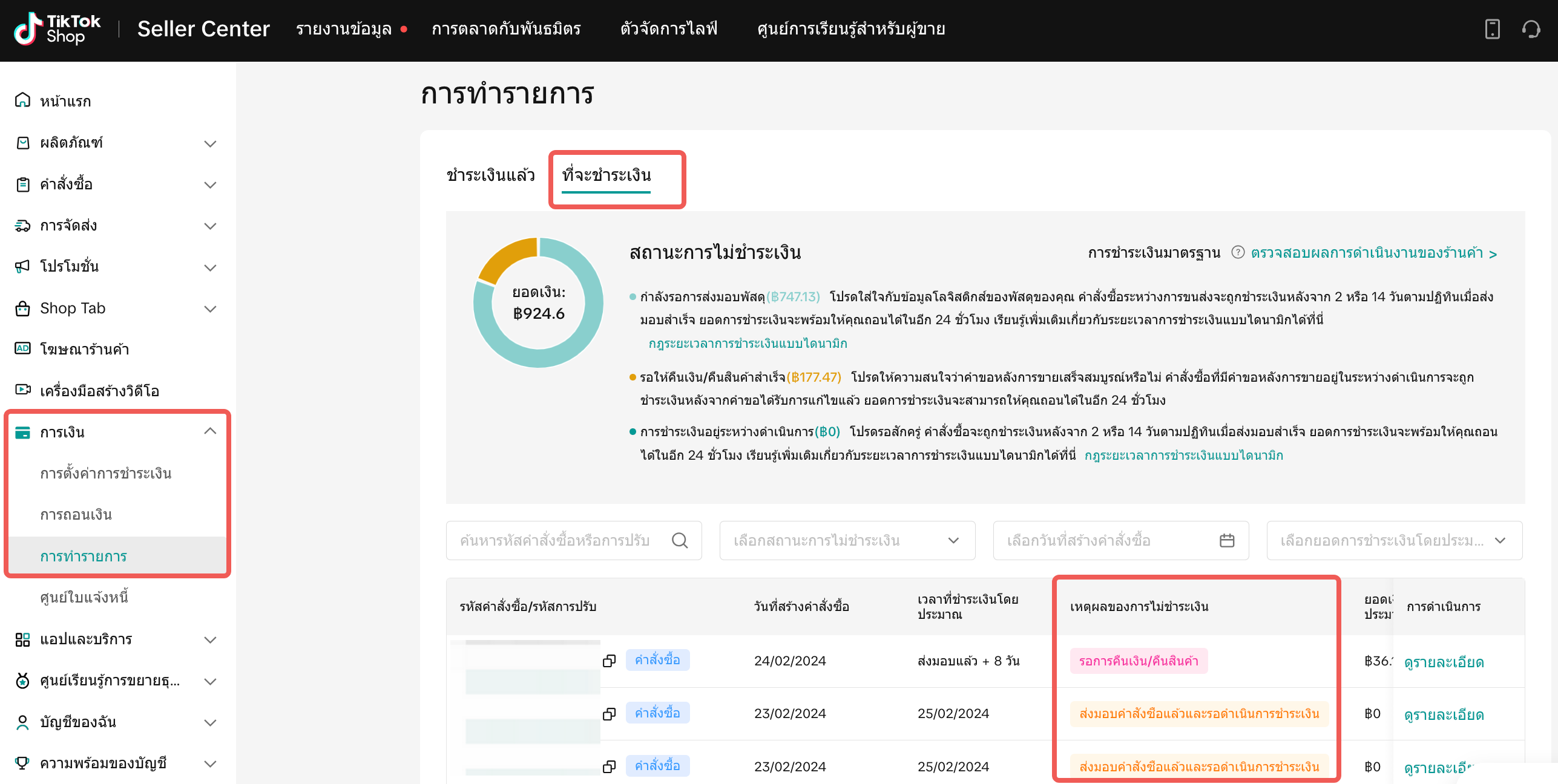The height and width of the screenshot is (784, 1558).
Task: Click the help icon beside การชำระเงินมาตรฐาน
Action: tap(1238, 252)
